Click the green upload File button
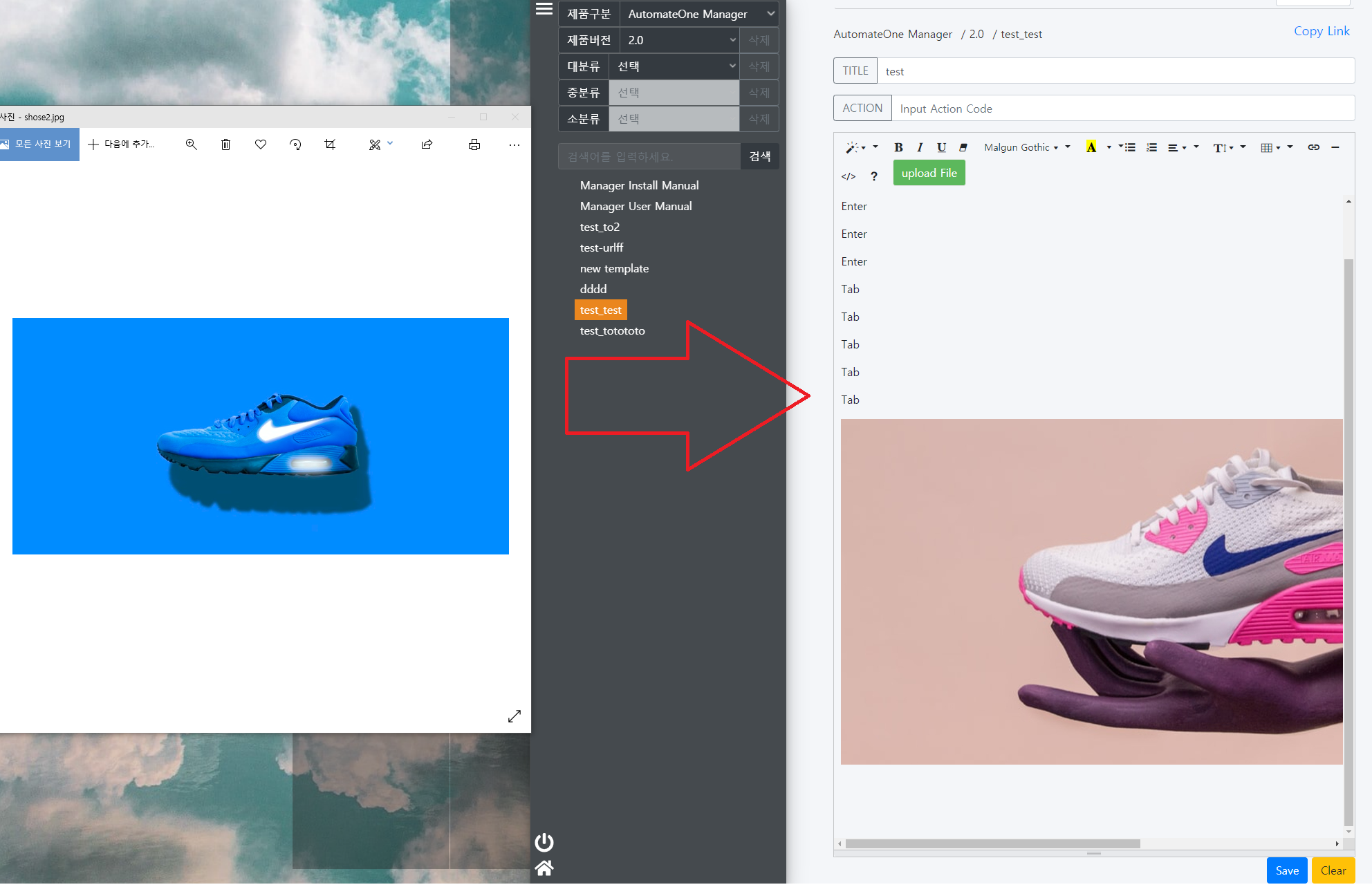The image size is (1372, 887). (x=929, y=173)
